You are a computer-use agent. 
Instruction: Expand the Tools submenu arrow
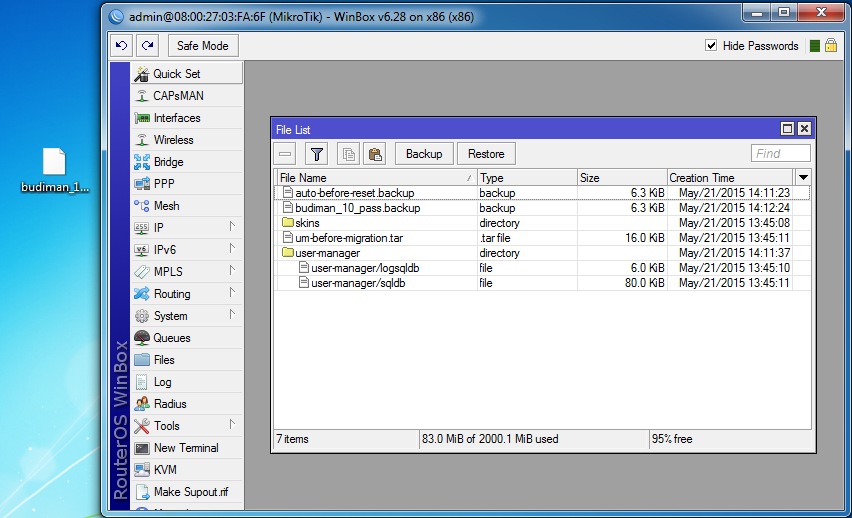click(x=232, y=425)
